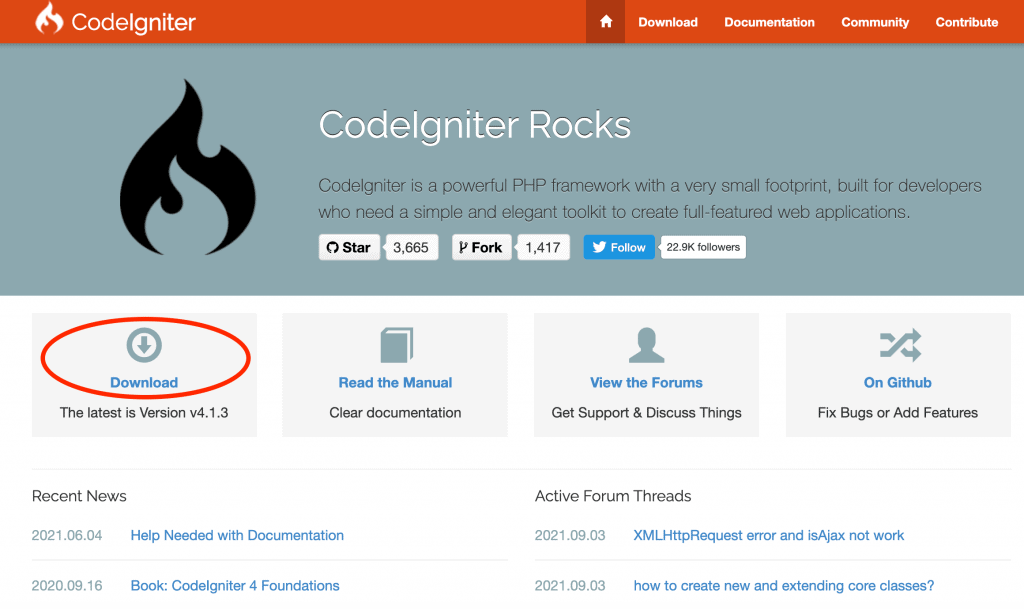Click the 'CodeIgniter Rocks' headline
The image size is (1024, 609).
pyautogui.click(x=475, y=125)
